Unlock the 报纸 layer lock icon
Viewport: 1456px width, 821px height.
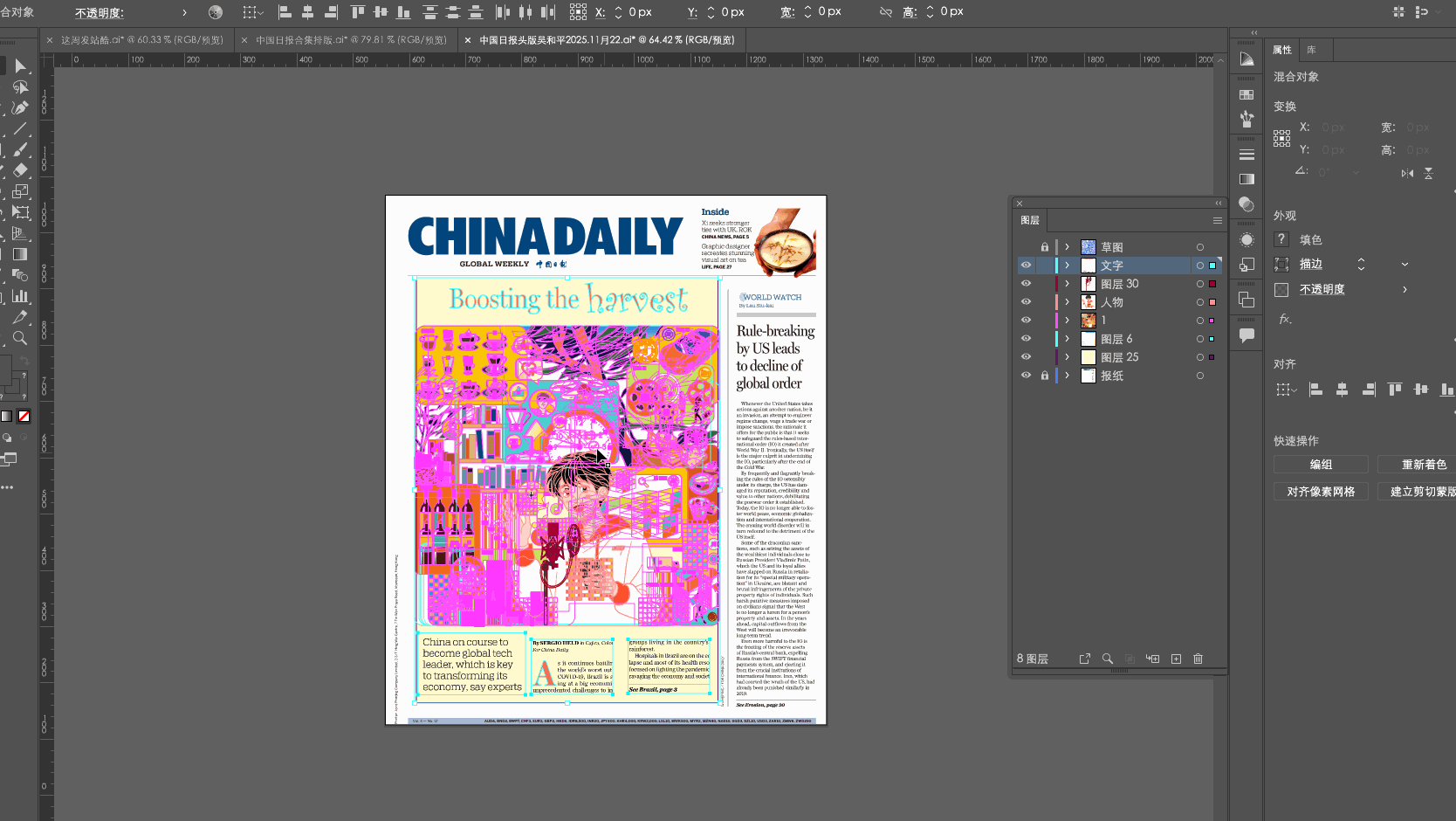tap(1044, 376)
